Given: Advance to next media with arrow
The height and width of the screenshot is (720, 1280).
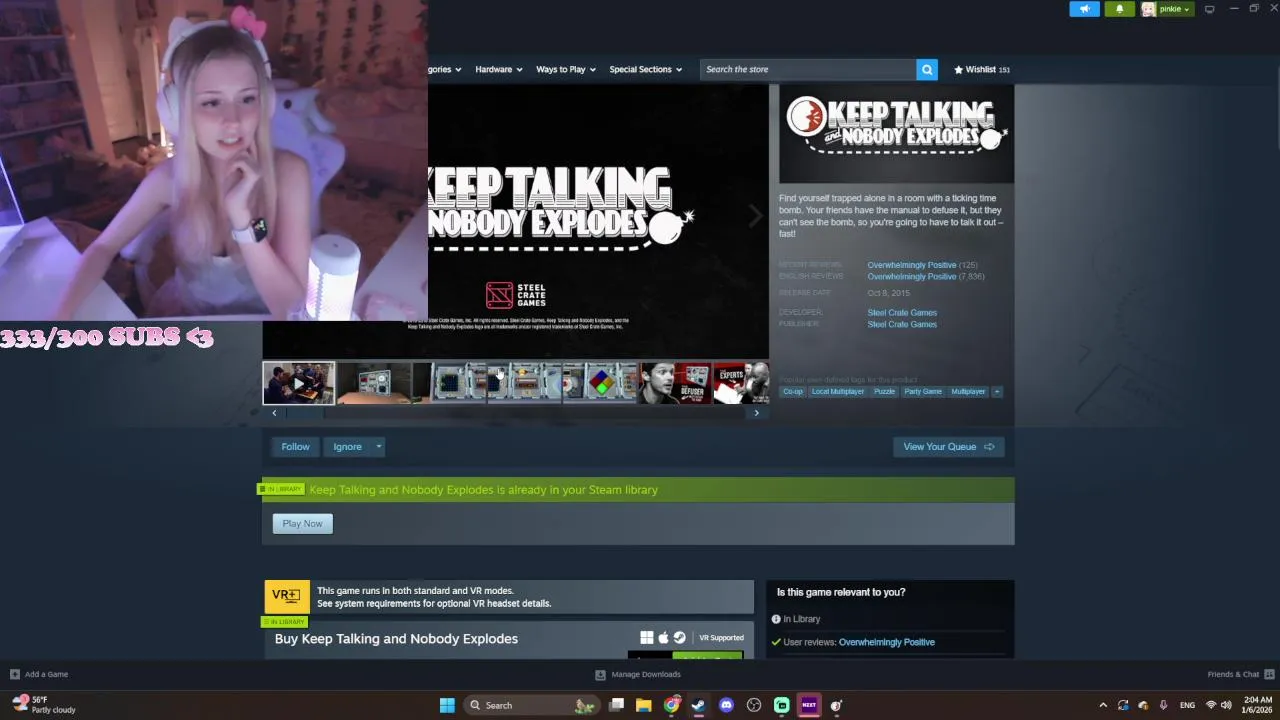Looking at the screenshot, I should click(756, 215).
